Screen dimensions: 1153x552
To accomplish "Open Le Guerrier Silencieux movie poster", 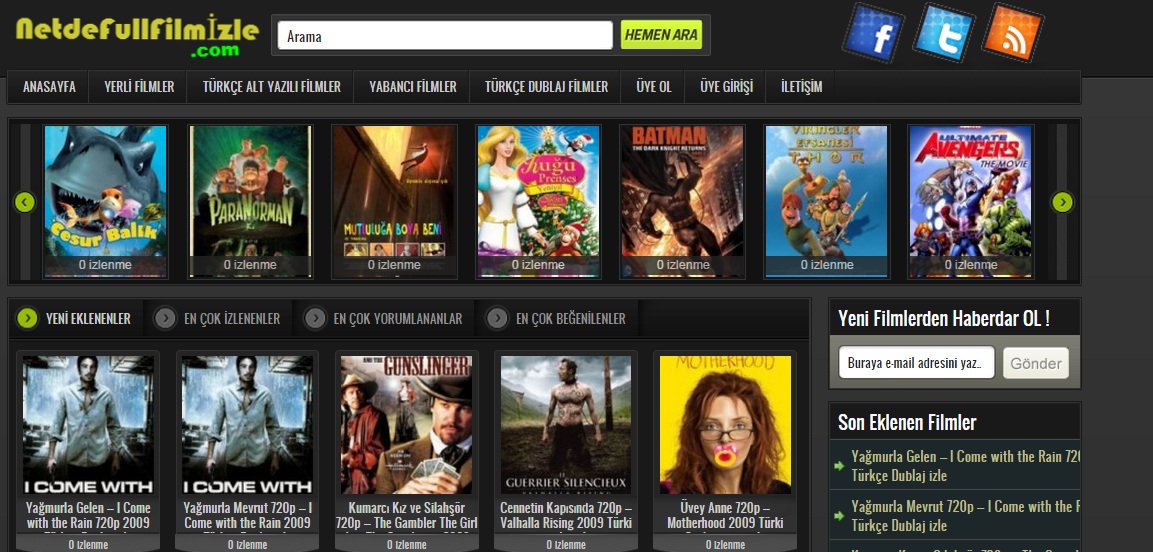I will point(565,425).
